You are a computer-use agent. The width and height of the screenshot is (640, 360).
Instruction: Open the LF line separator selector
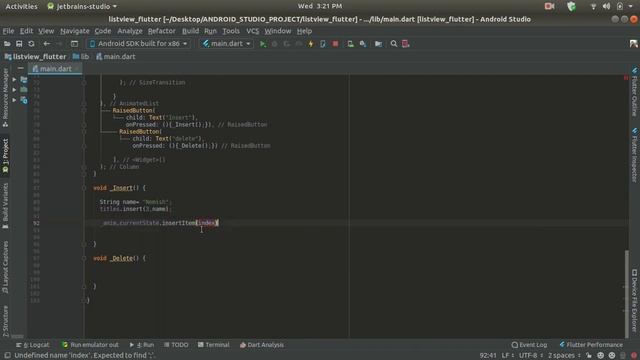[507, 355]
